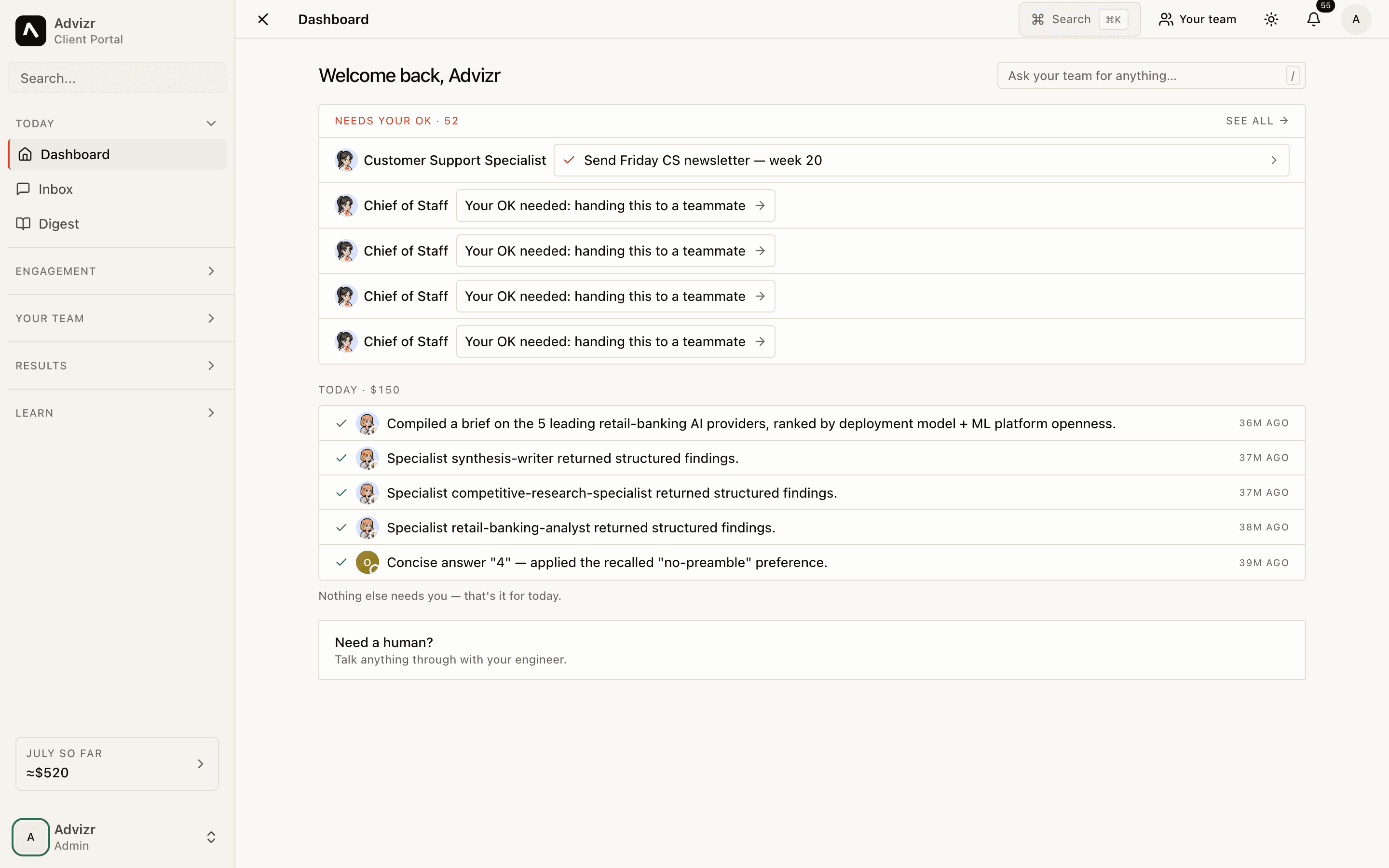
Task: Click agent avatar on synthesis-writer row
Action: [368, 458]
